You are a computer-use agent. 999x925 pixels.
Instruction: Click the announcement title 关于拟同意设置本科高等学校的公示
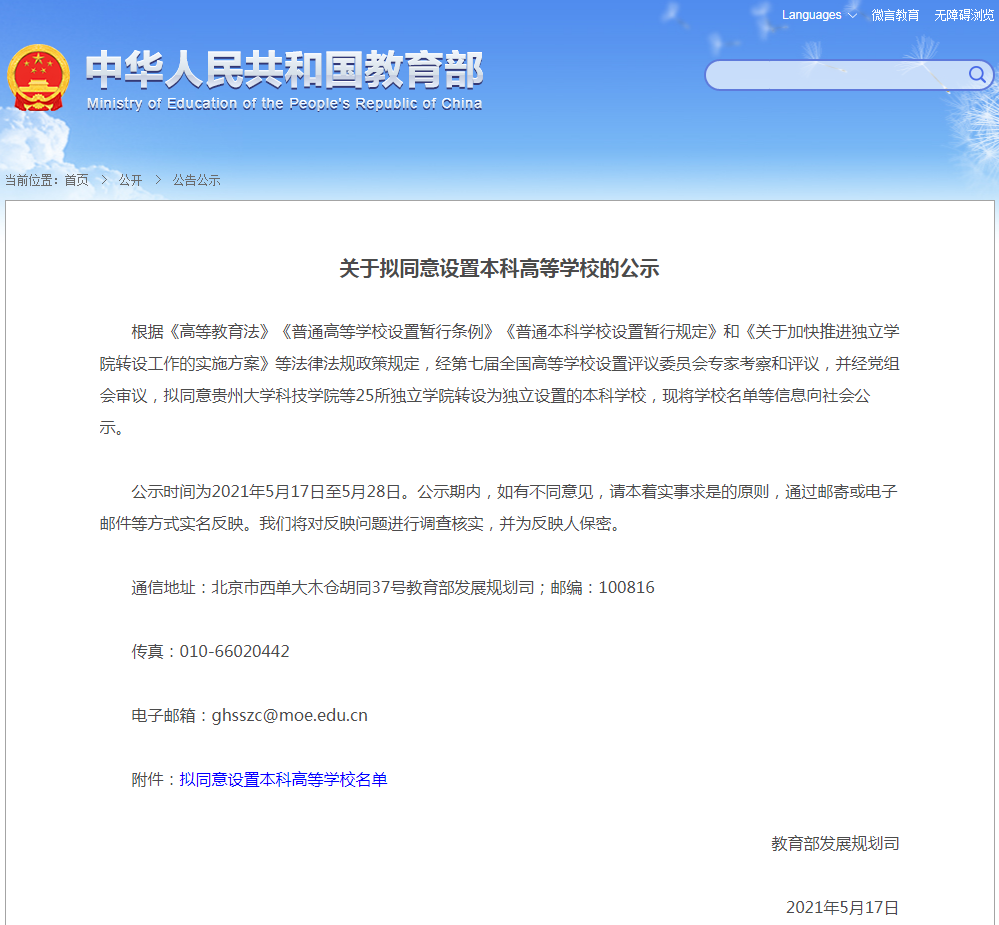(x=499, y=267)
